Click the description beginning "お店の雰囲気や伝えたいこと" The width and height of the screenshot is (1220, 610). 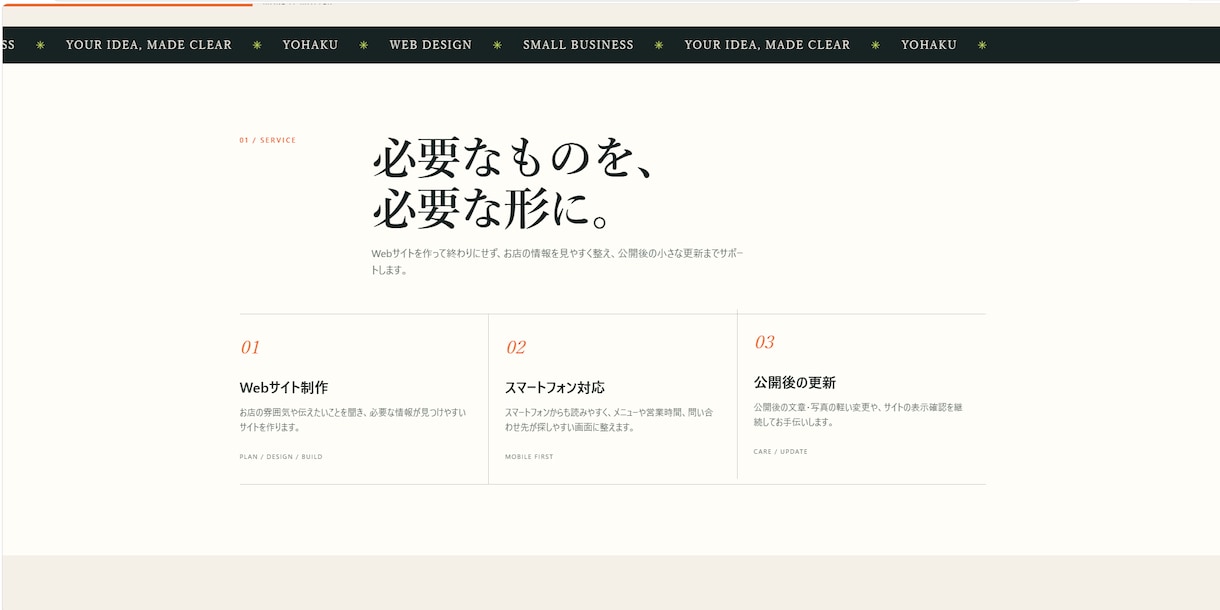353,419
